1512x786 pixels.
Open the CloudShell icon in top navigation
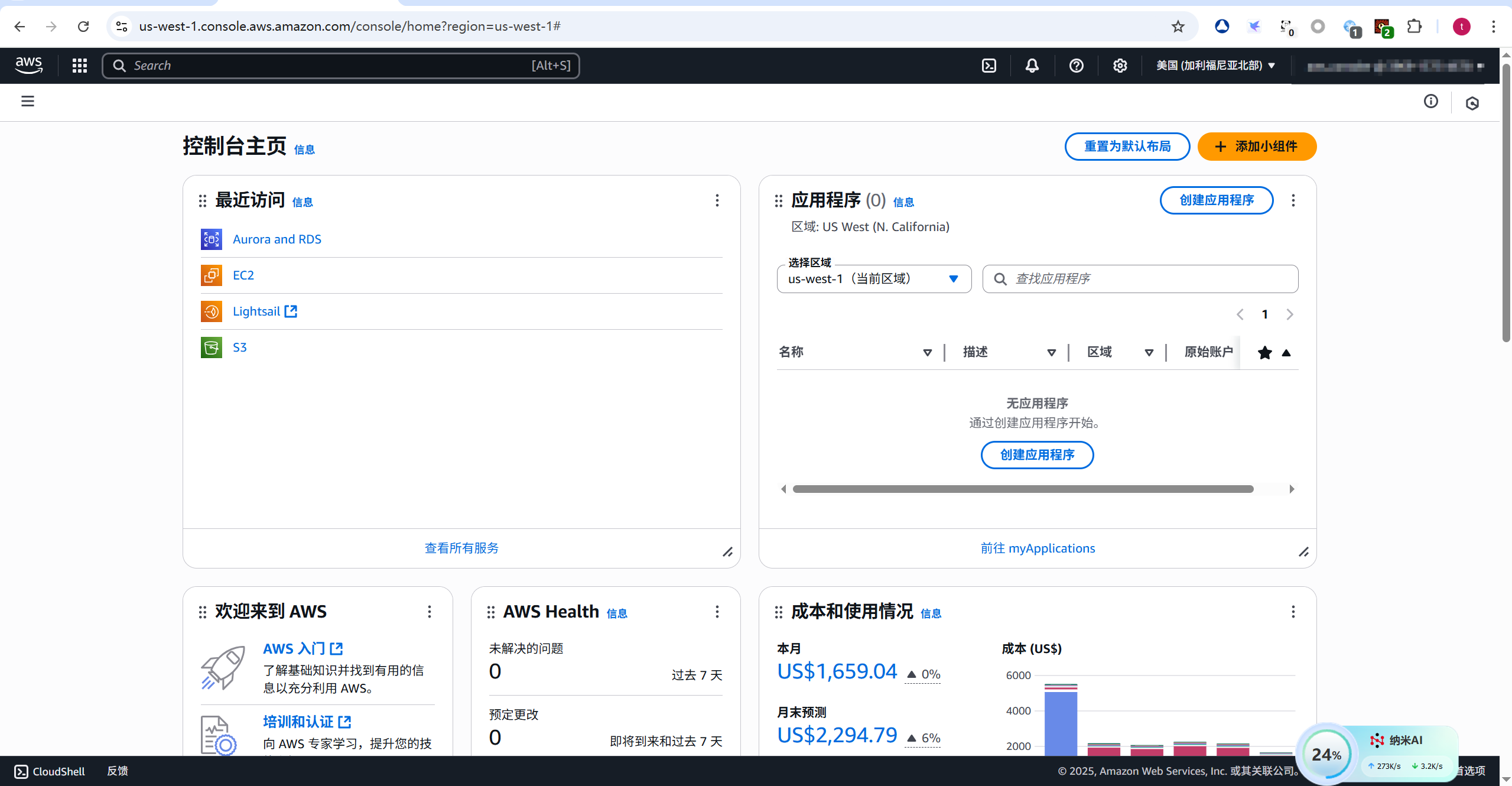pyautogui.click(x=989, y=65)
